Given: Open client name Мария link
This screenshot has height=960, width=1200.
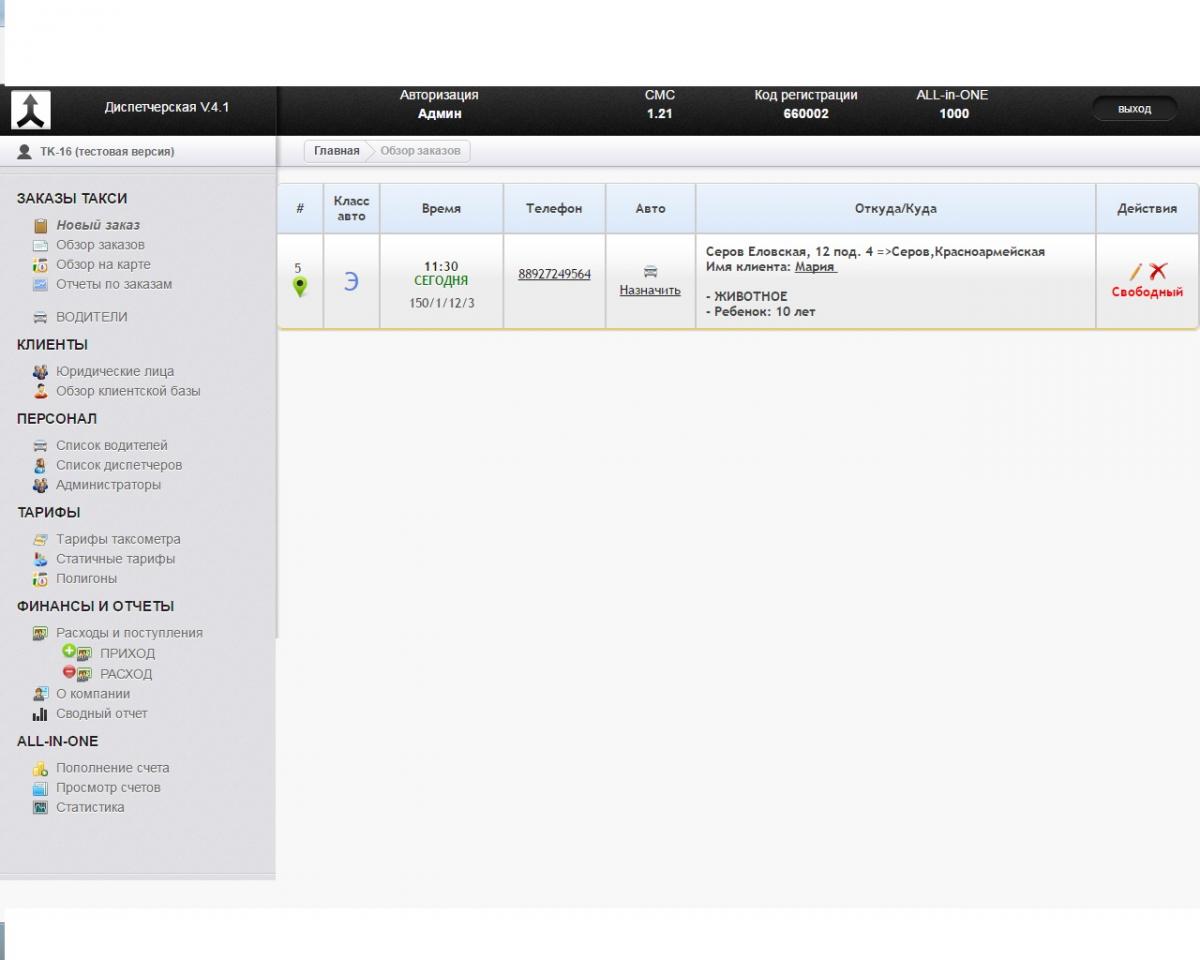Looking at the screenshot, I should pos(815,267).
